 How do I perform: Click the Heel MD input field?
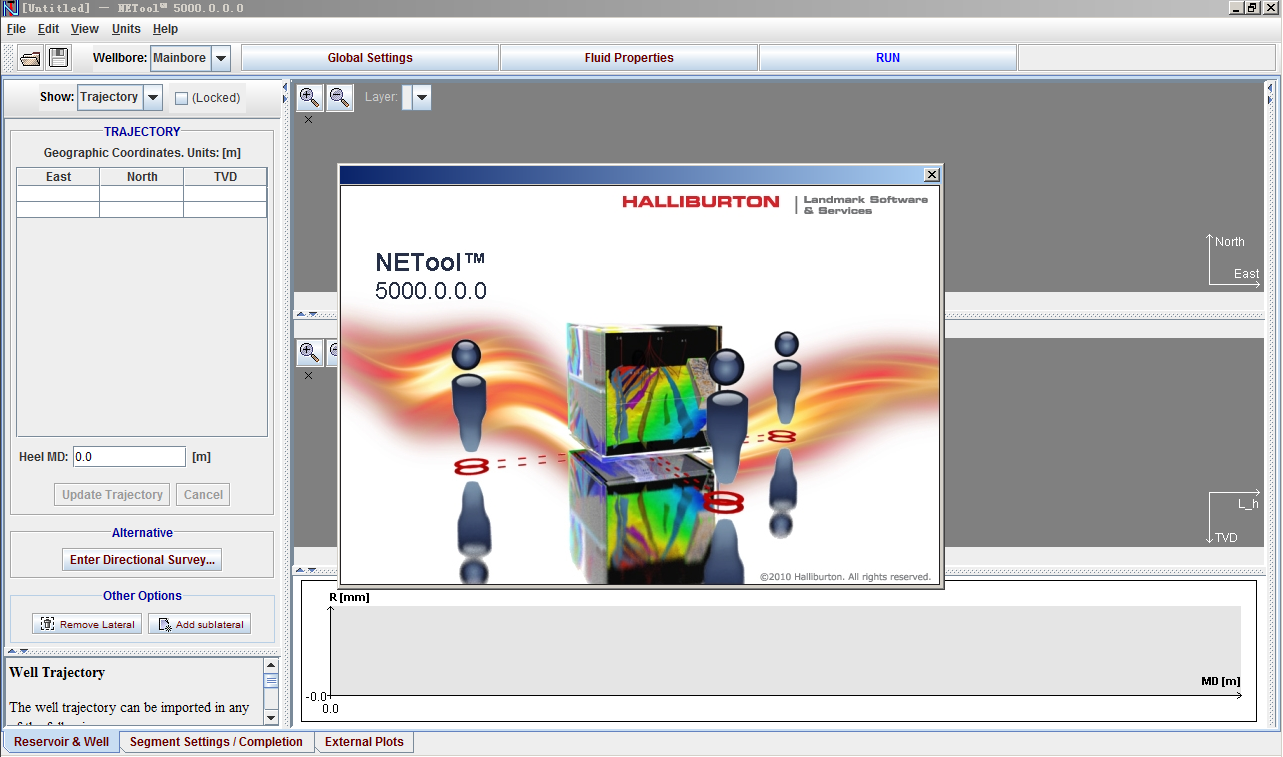point(129,456)
